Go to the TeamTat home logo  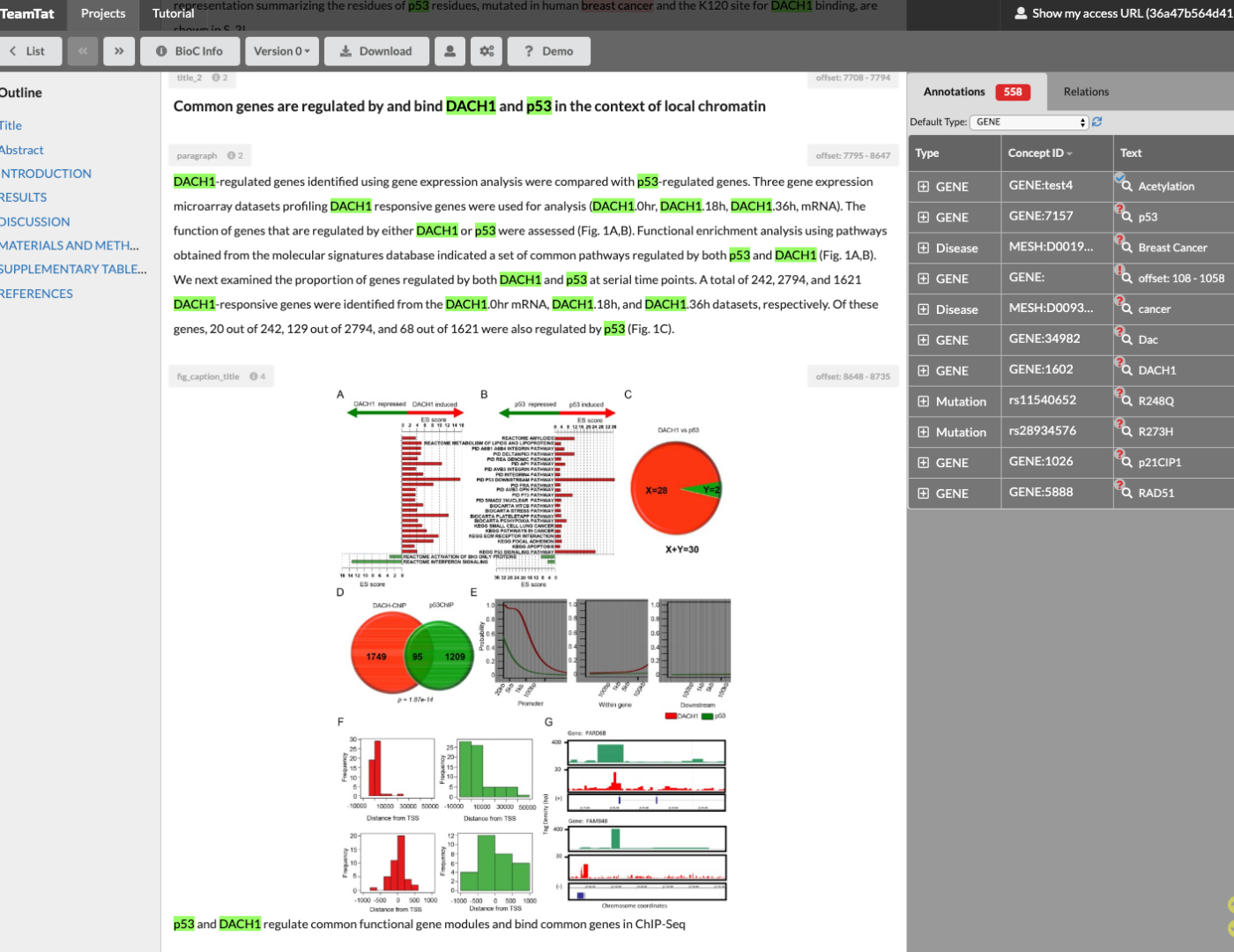(x=26, y=13)
